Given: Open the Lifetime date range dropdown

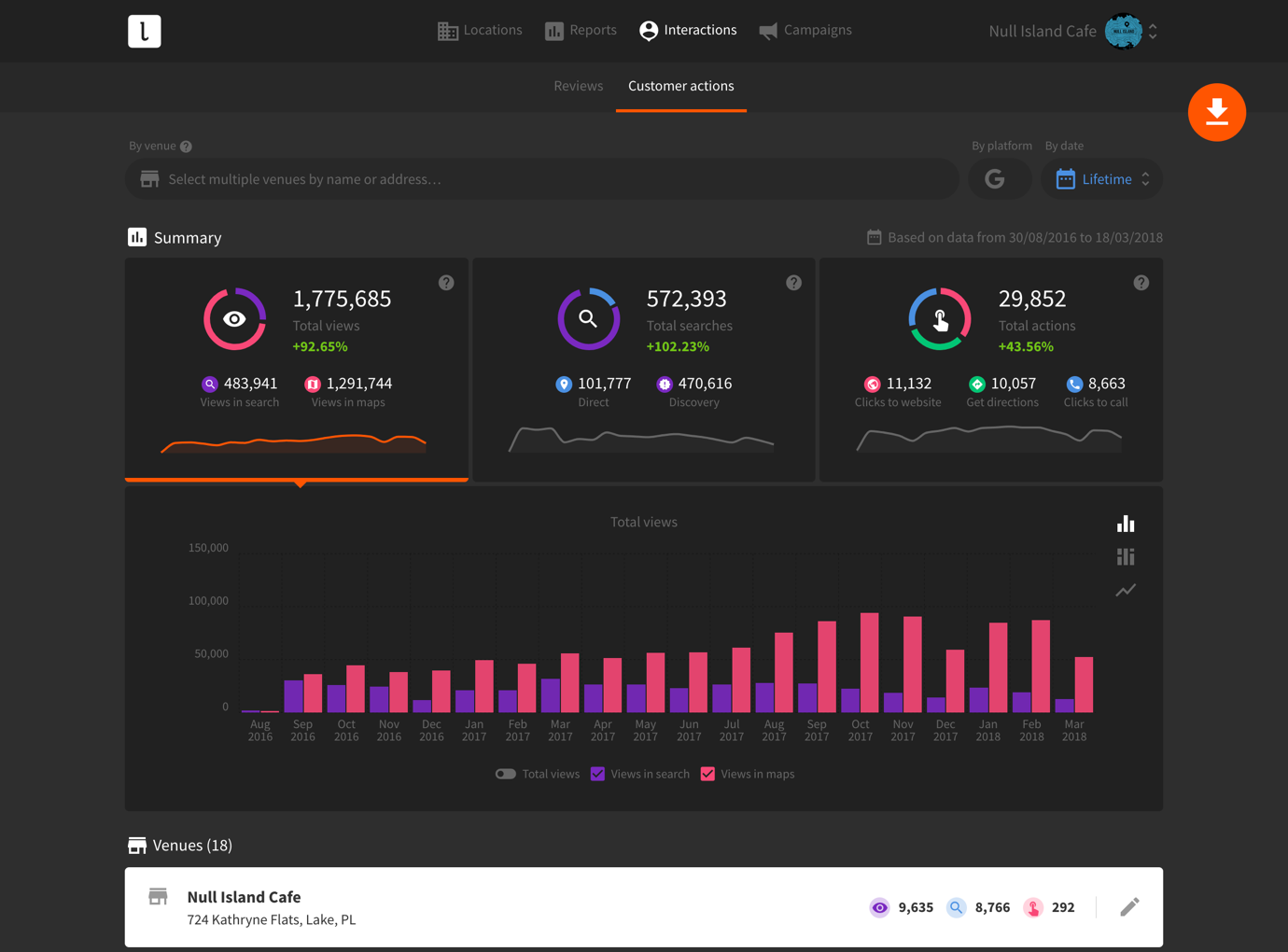Looking at the screenshot, I should 1103,179.
